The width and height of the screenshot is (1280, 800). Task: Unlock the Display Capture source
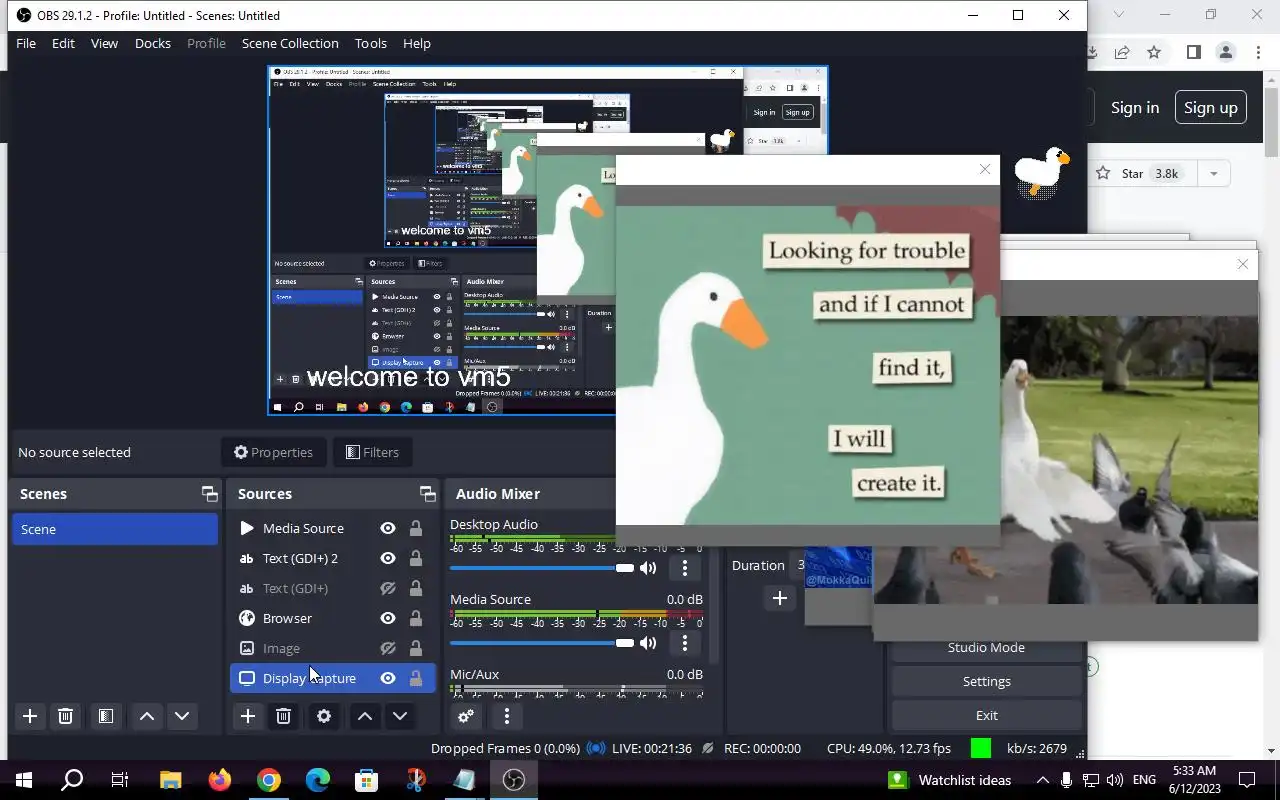tap(415, 678)
